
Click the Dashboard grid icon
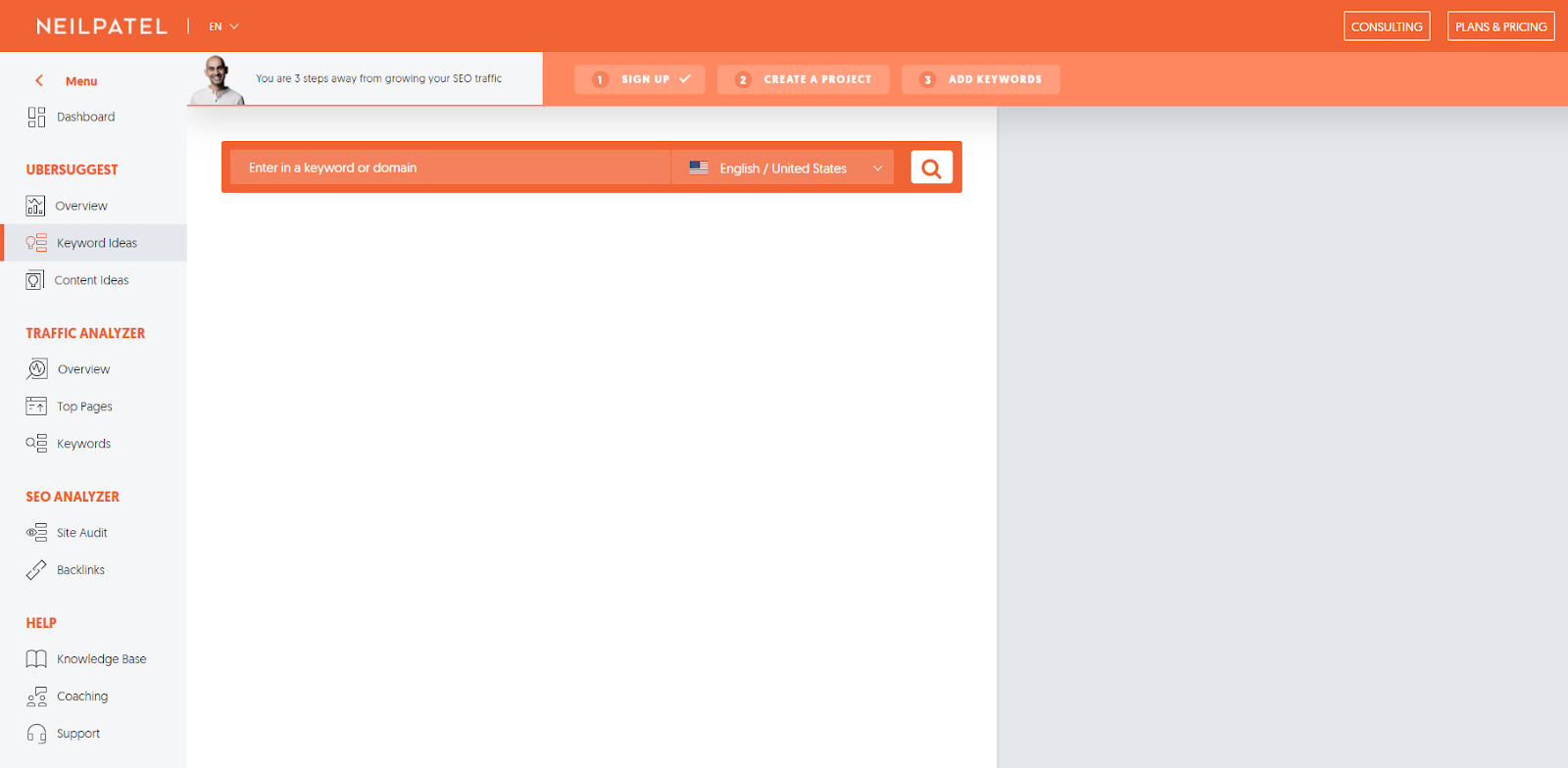click(x=36, y=118)
